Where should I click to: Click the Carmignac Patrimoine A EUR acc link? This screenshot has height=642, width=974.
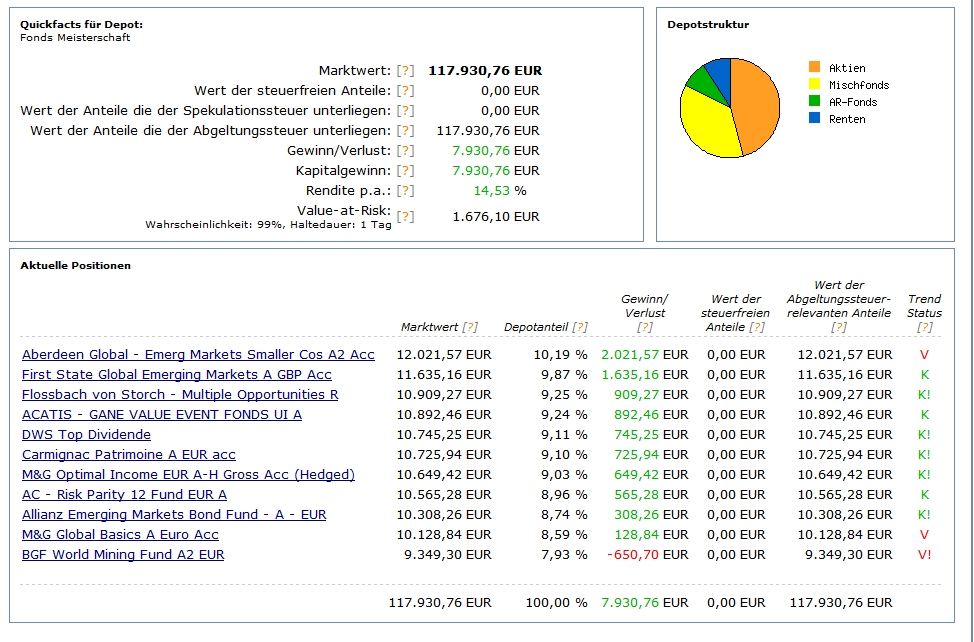coord(129,455)
